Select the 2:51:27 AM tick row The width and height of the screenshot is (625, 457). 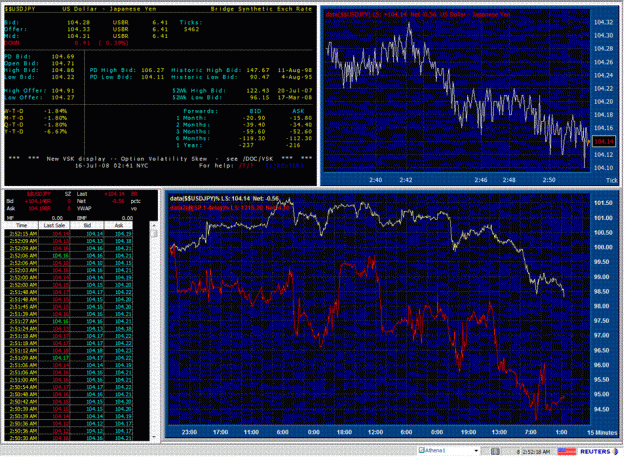tap(69, 321)
